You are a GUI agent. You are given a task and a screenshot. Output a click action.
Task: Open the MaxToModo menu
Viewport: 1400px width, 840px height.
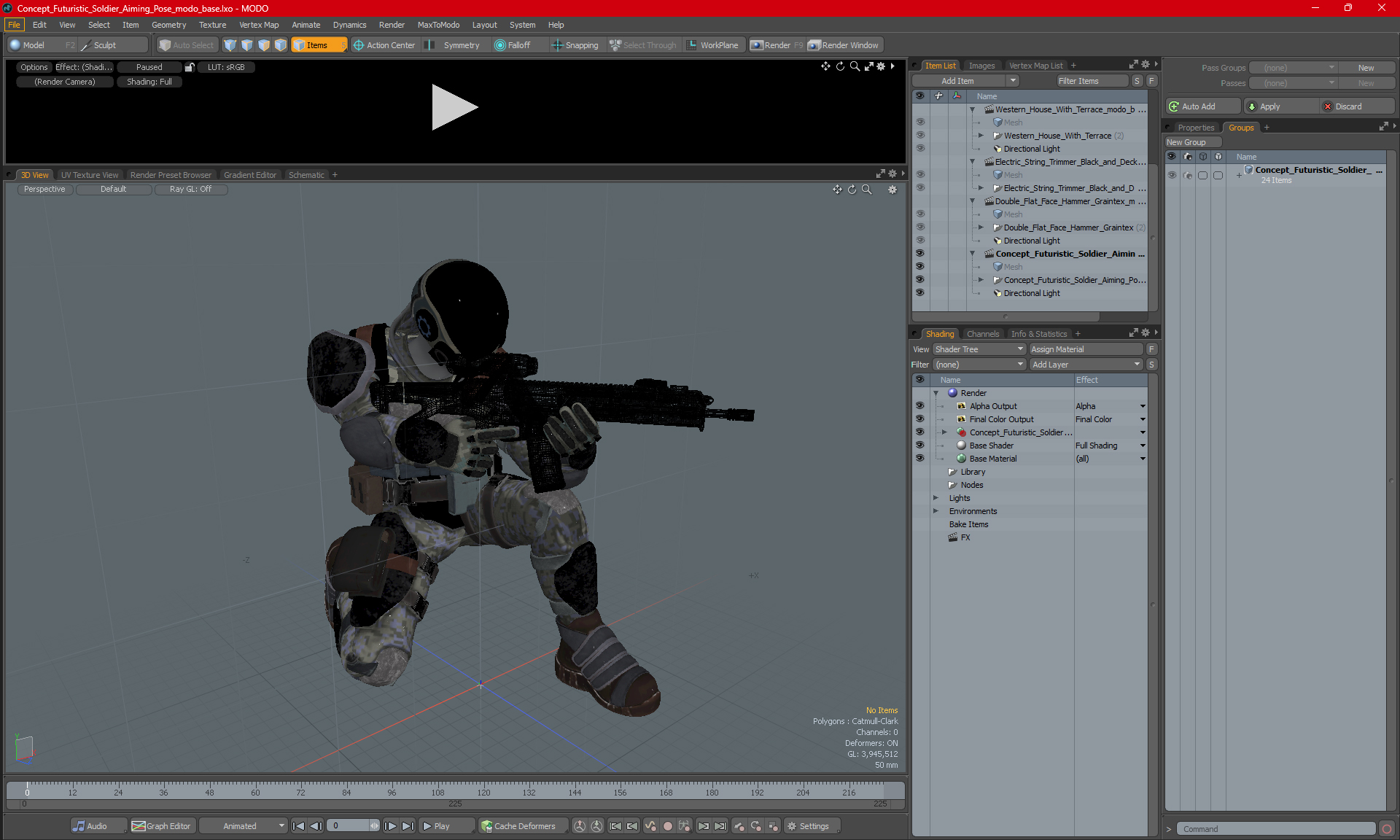[438, 25]
